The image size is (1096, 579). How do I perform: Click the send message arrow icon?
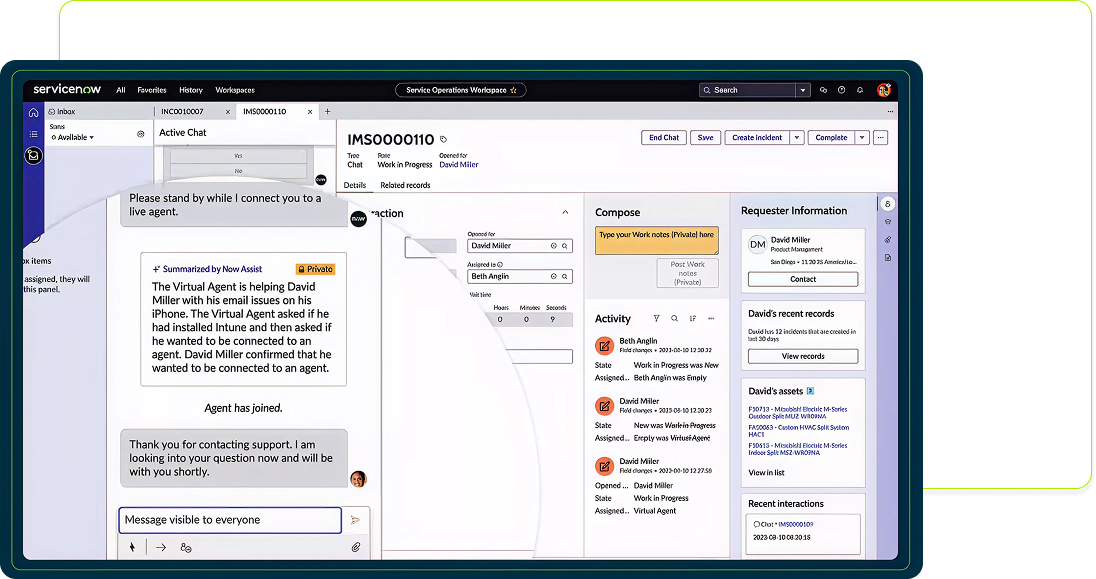point(354,521)
